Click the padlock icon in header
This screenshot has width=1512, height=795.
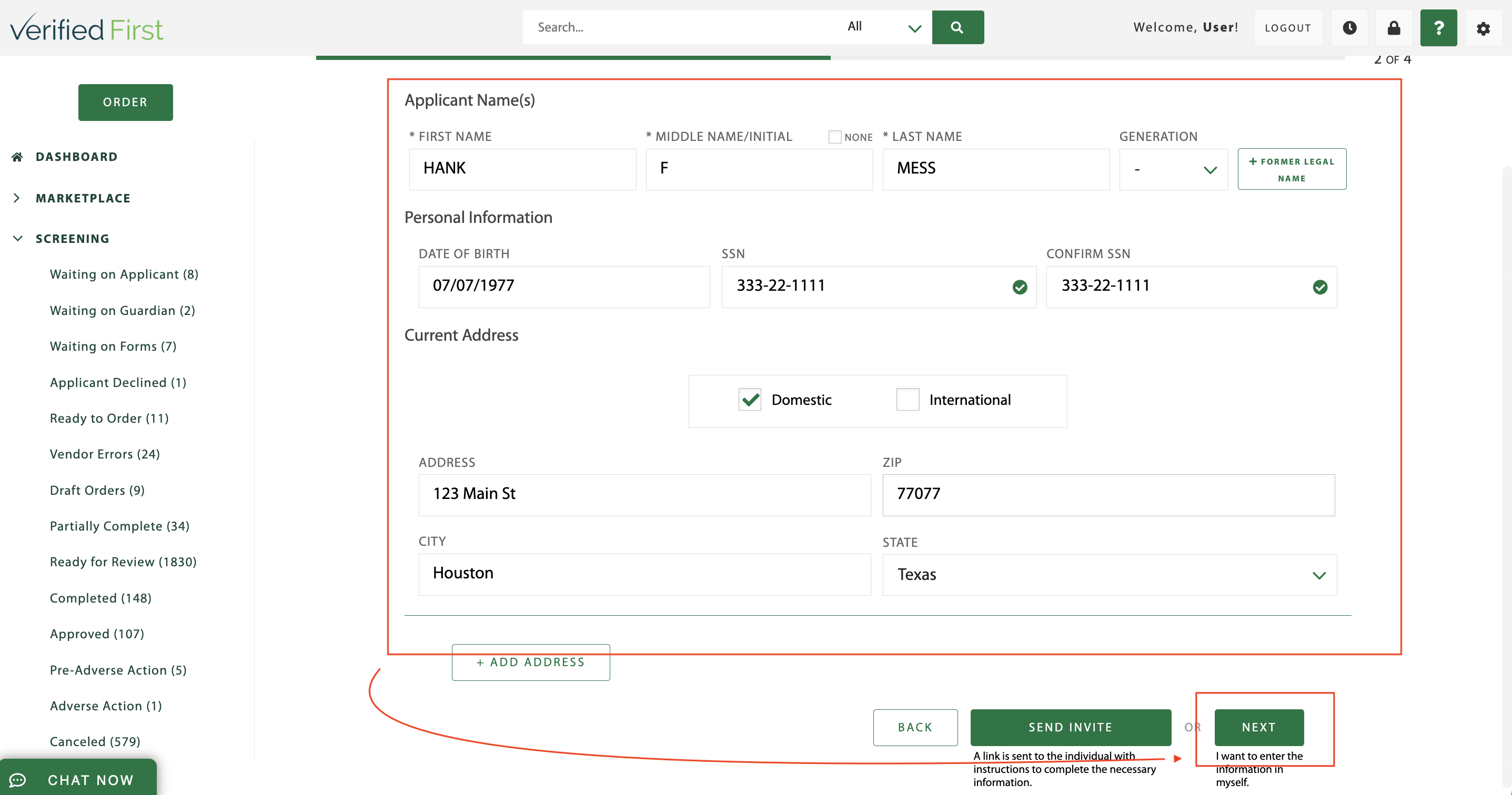pyautogui.click(x=1394, y=27)
